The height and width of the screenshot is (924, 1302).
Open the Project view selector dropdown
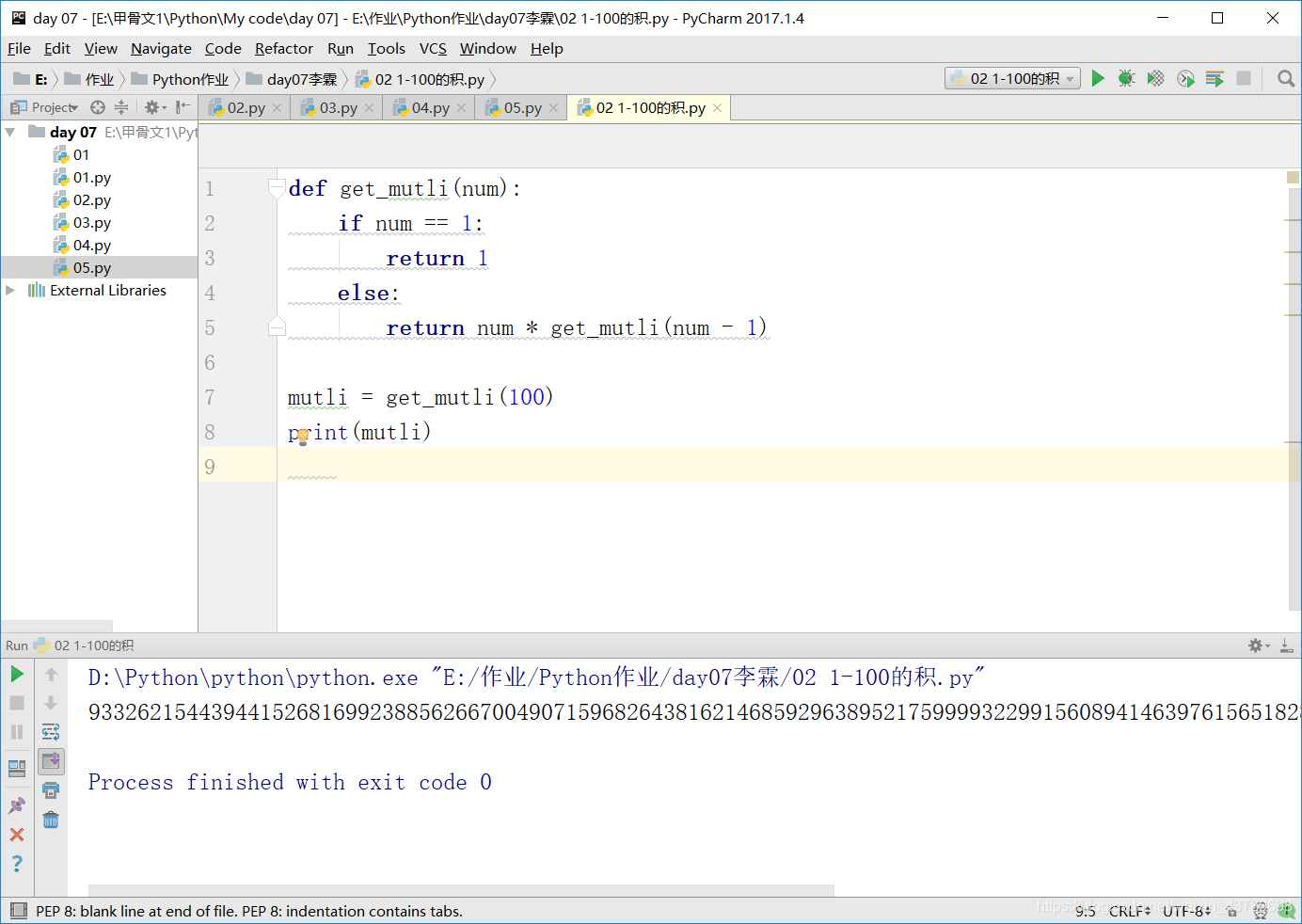click(x=44, y=107)
